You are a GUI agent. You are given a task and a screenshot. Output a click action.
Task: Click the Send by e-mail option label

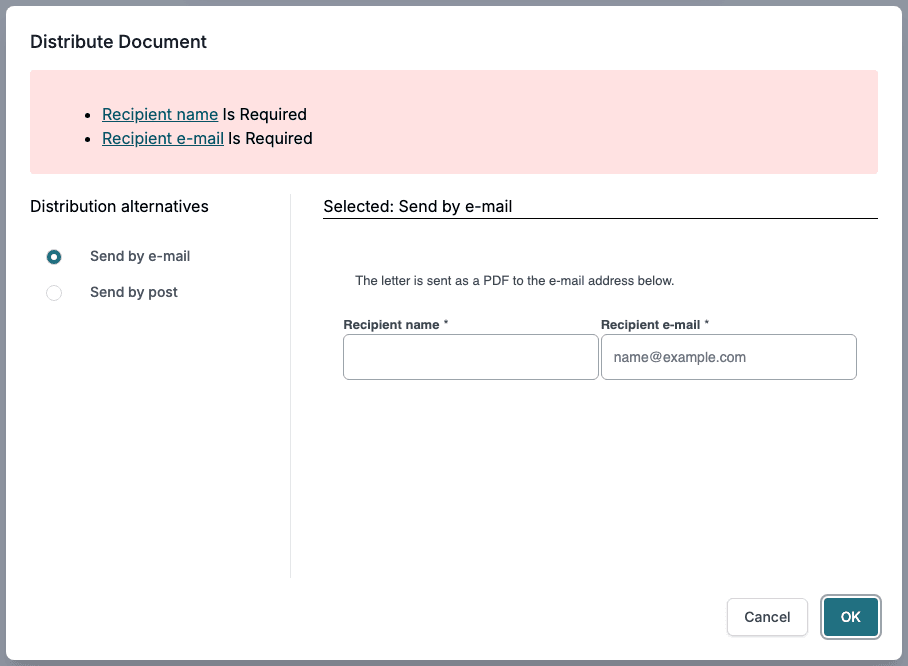(140, 257)
